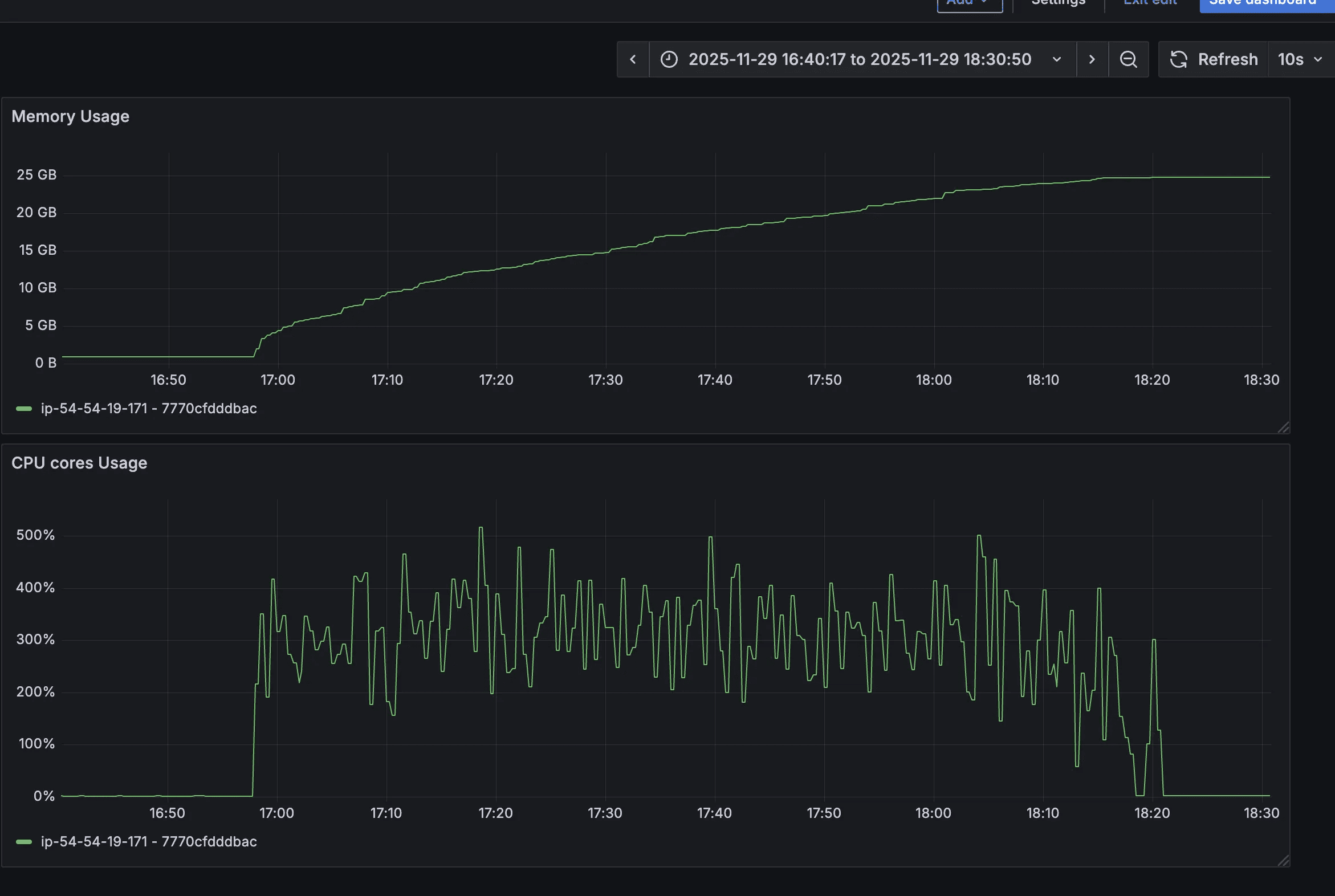Toggle CPU cores legend series ip-54-54-19-171
1335x896 pixels.
(x=149, y=842)
